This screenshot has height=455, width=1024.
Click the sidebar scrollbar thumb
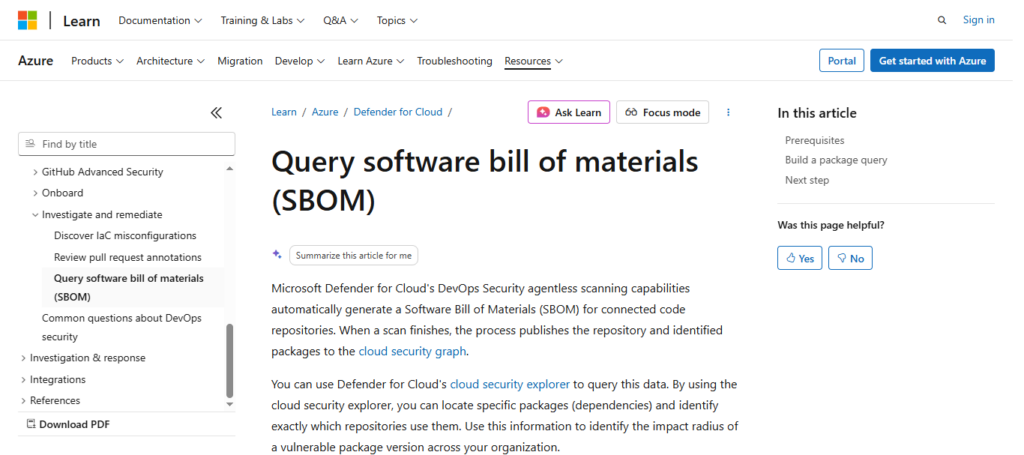click(x=229, y=360)
